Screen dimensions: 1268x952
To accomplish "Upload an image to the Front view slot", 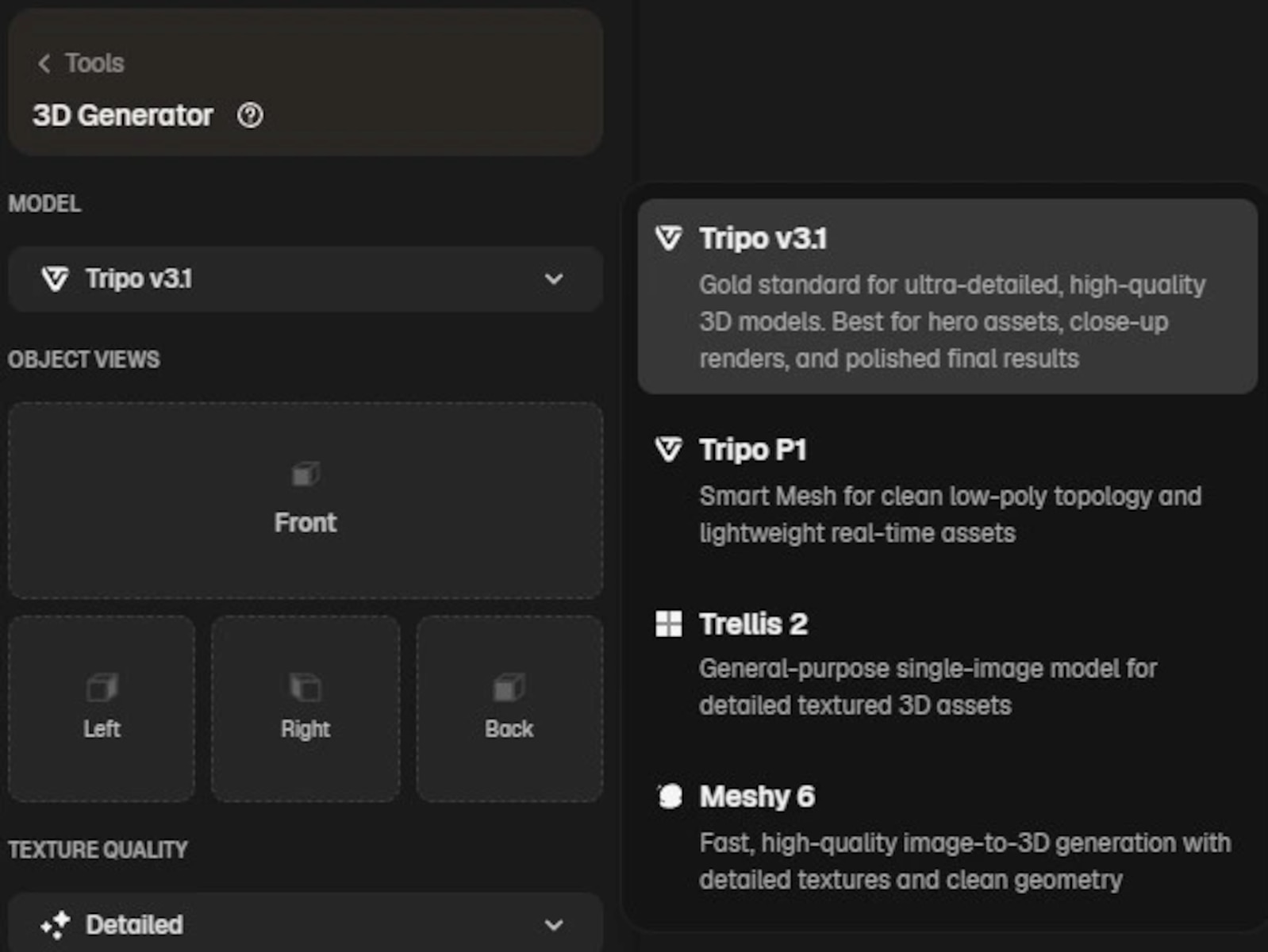I will click(305, 501).
